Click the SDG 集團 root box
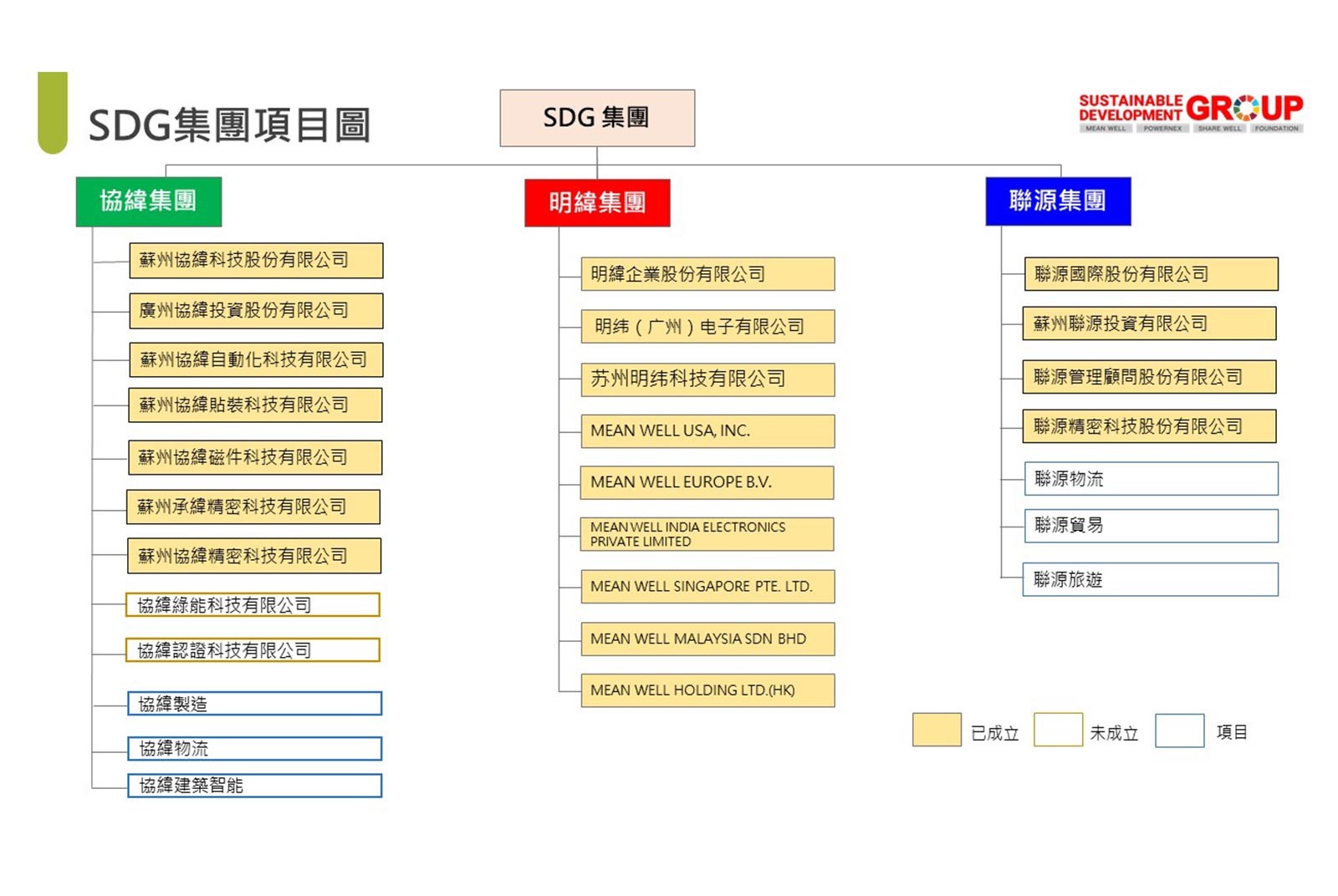Screen dimensions: 1338x896 (x=596, y=117)
